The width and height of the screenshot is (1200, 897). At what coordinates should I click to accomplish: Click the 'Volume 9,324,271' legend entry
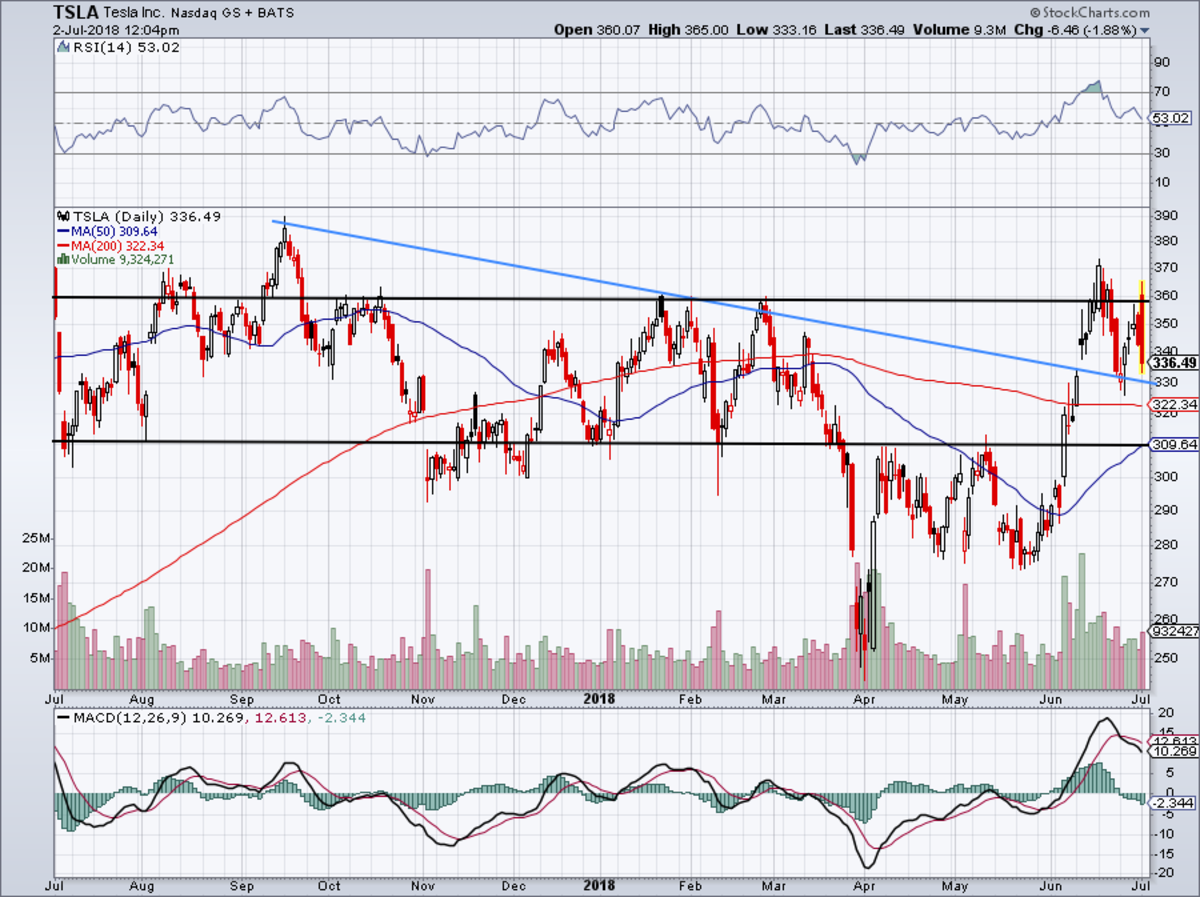115,259
